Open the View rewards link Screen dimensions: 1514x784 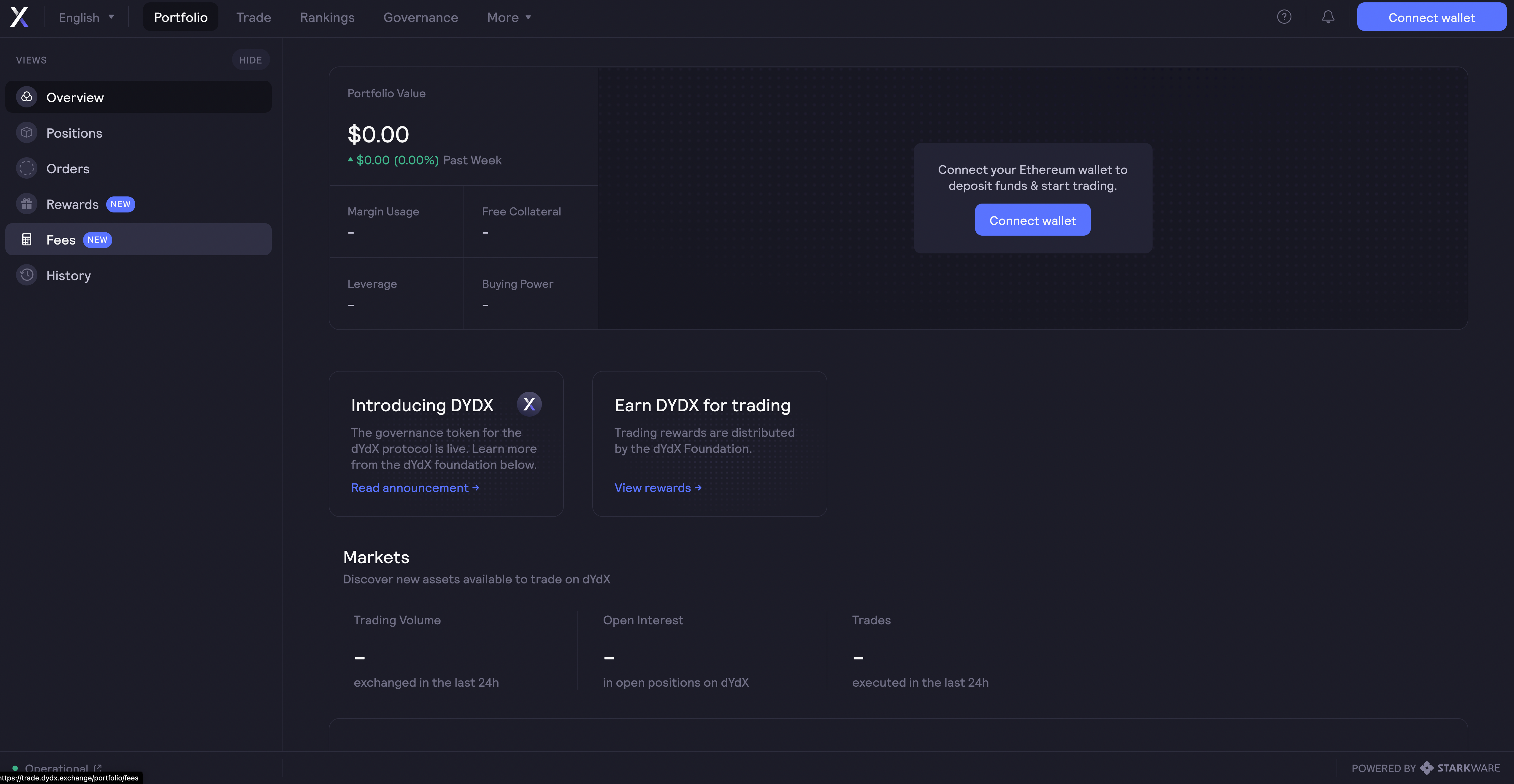point(658,488)
